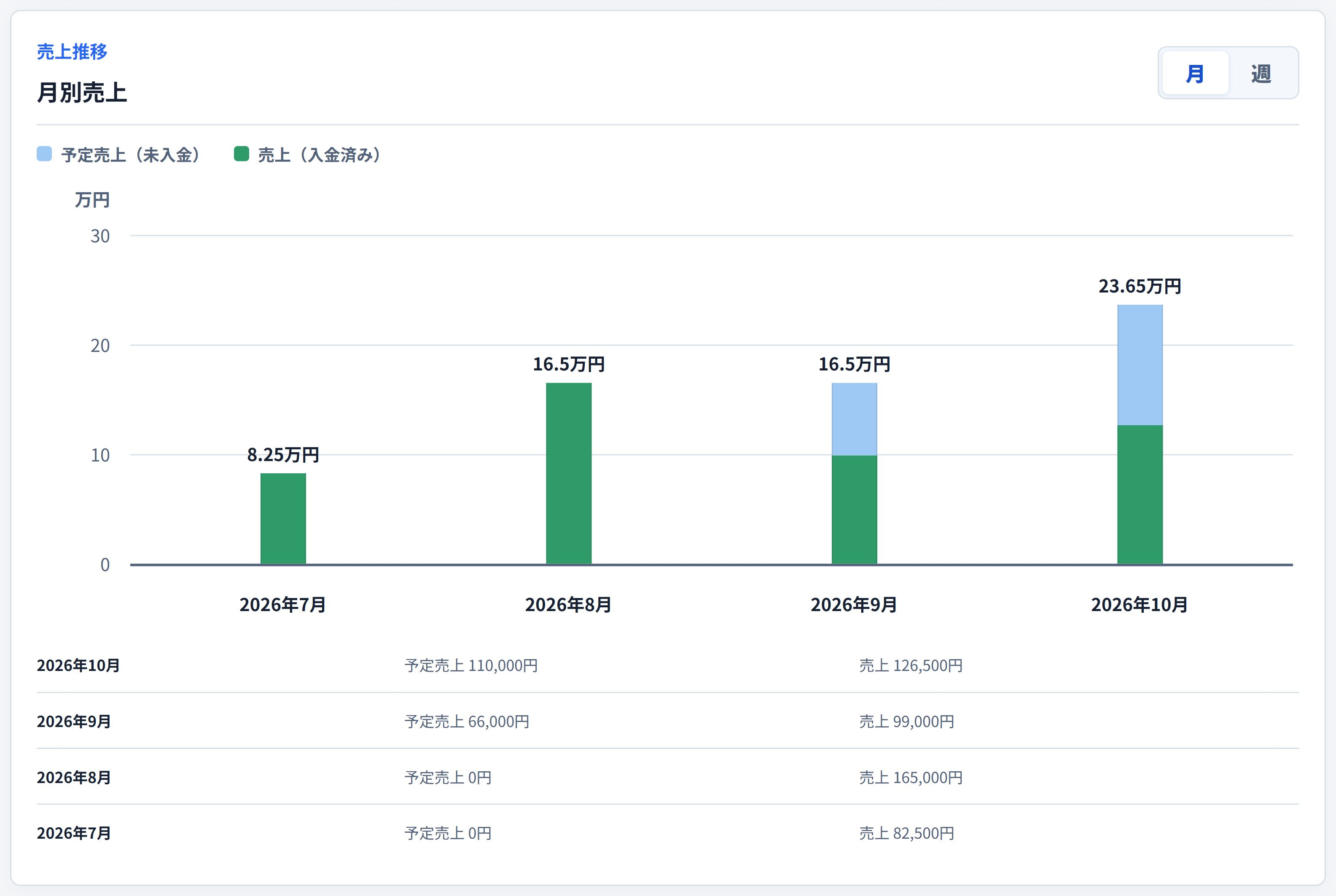
Task: Switch to the 月 (monthly) view tab
Action: pyautogui.click(x=1195, y=73)
